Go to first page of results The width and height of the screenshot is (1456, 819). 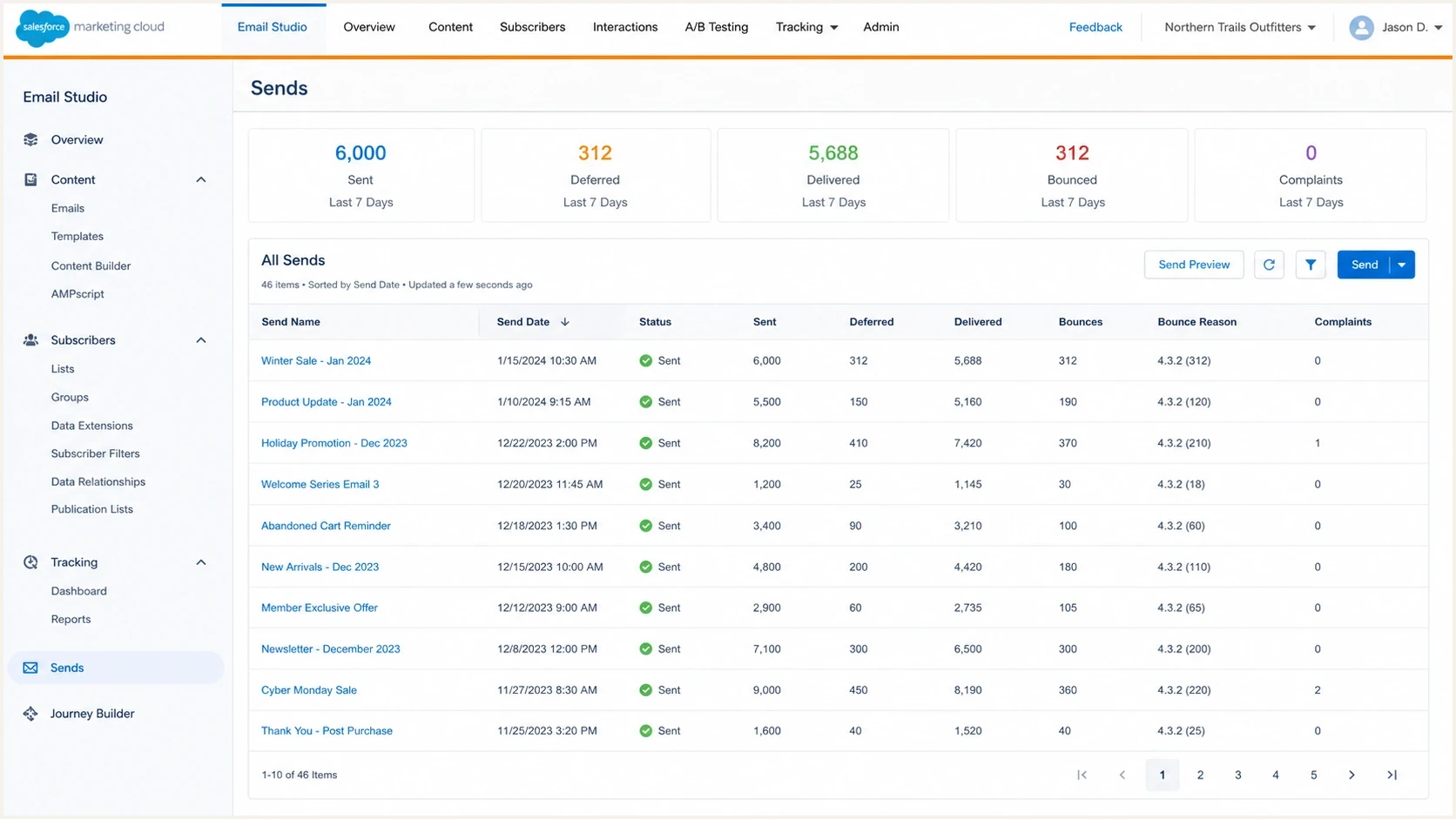[x=1082, y=775]
